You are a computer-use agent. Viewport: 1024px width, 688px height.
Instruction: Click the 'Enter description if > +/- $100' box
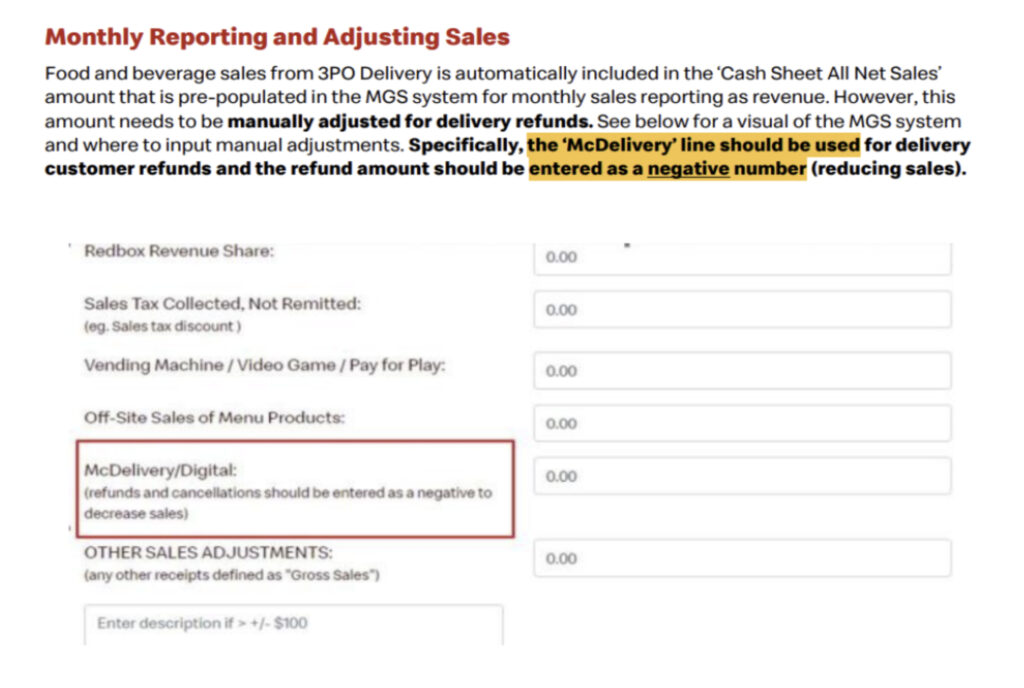point(293,624)
